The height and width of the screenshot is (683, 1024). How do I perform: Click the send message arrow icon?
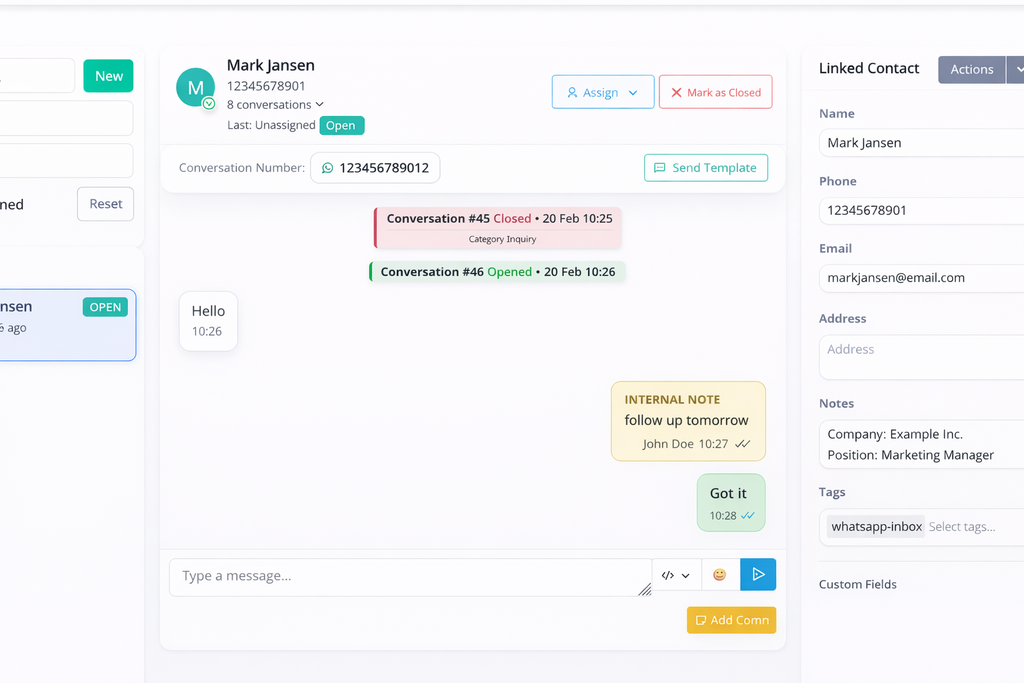click(x=758, y=575)
